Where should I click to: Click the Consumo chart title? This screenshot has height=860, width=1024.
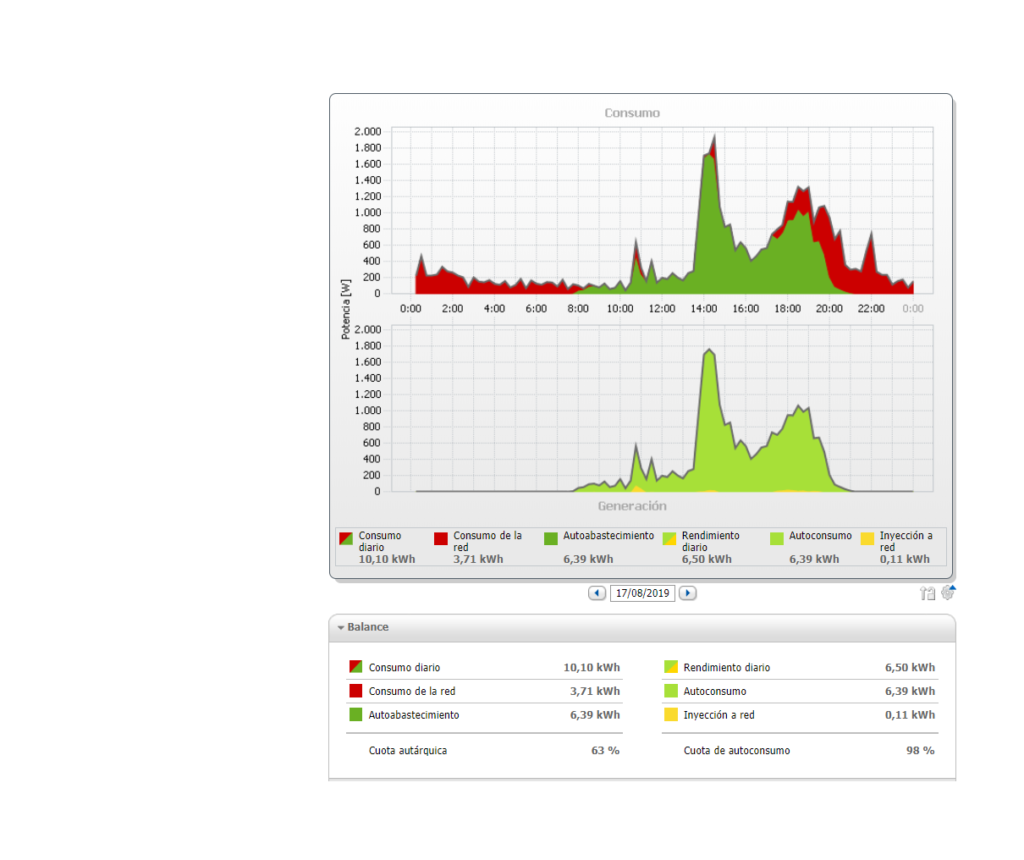pos(632,113)
